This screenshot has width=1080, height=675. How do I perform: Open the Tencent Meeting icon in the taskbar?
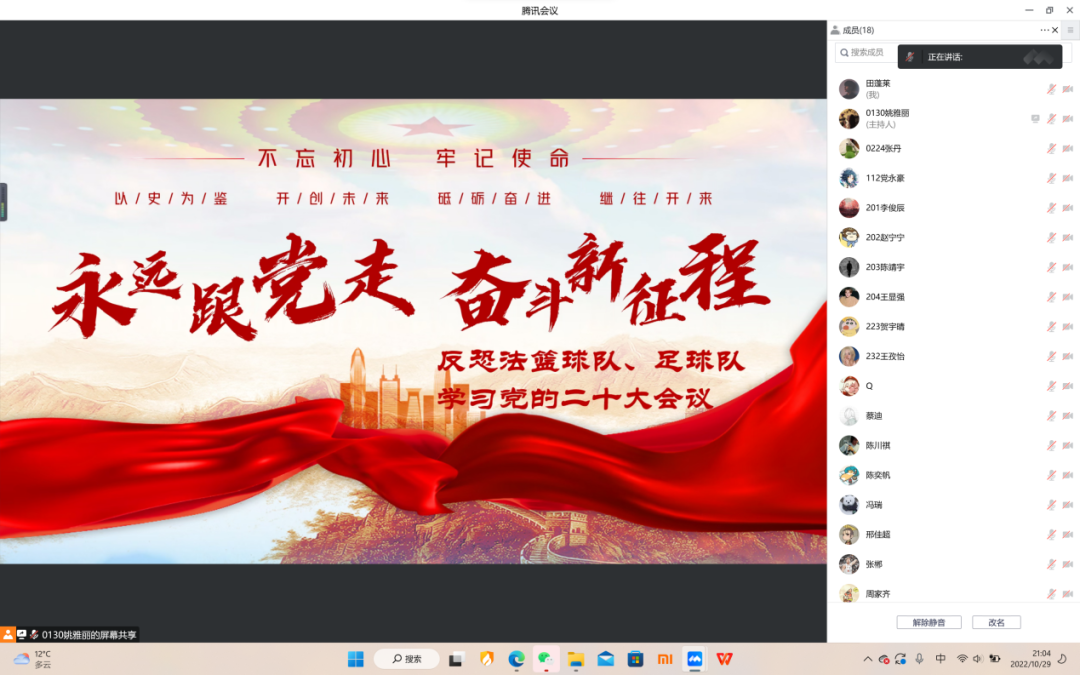[x=694, y=659]
